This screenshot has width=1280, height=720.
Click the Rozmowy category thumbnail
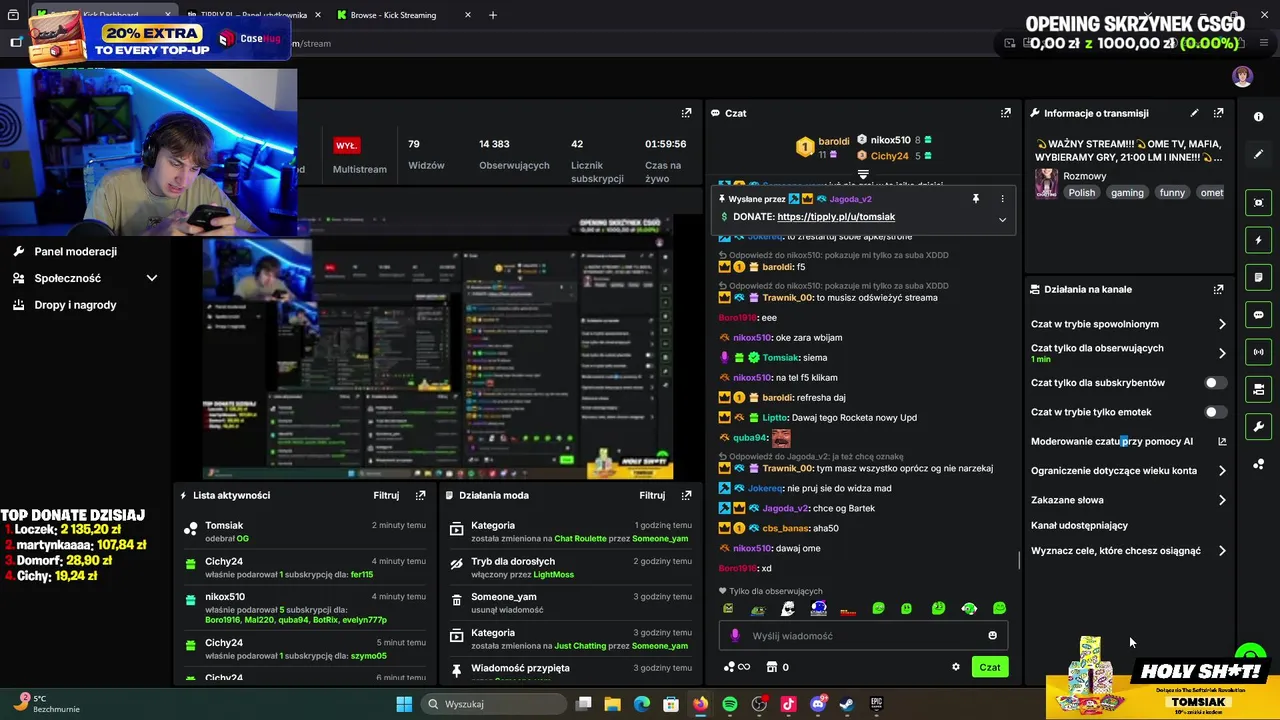point(1046,183)
